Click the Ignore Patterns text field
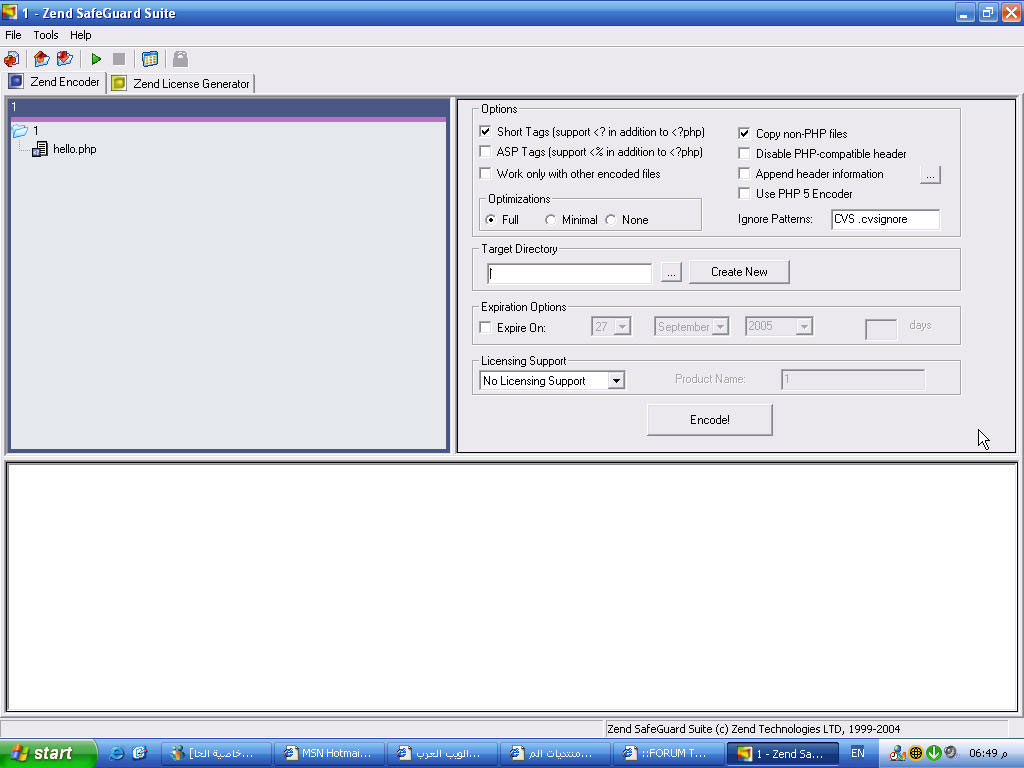 tap(885, 219)
